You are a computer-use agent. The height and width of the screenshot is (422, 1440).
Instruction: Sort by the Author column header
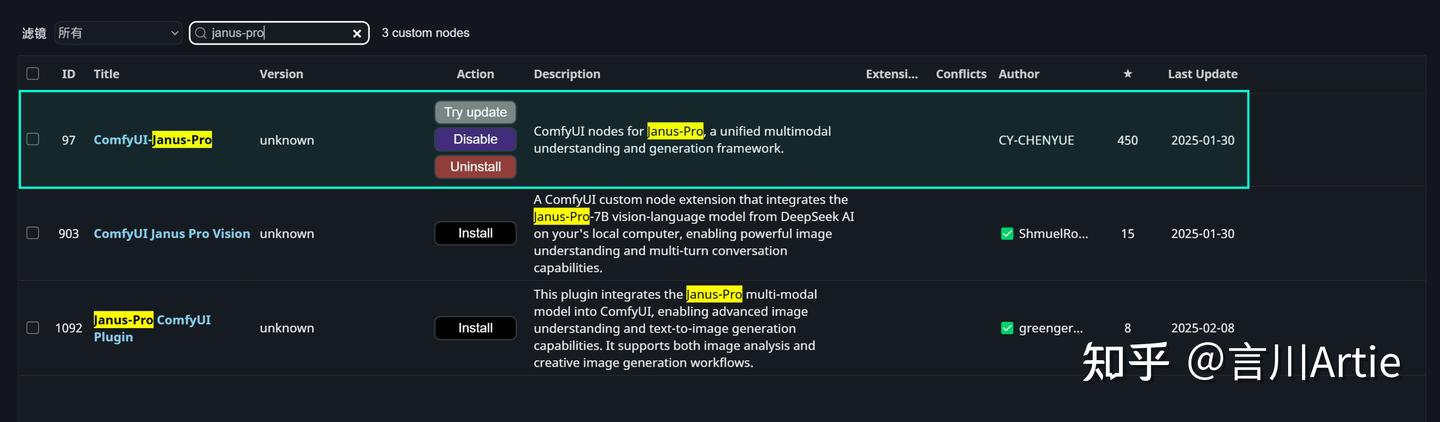[x=1018, y=74]
